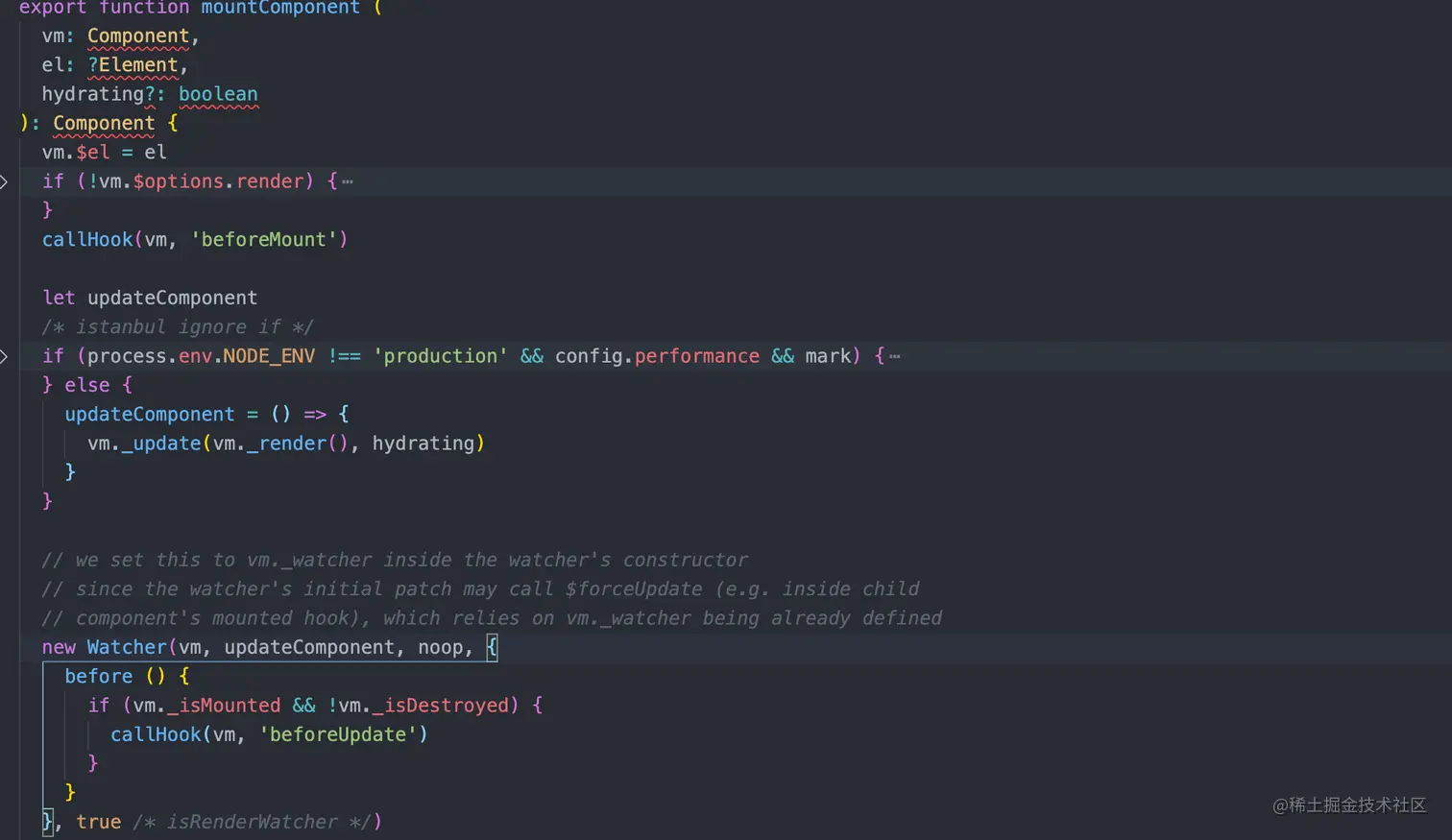Click the let keyword
This screenshot has width=1452, height=840.
coord(59,298)
